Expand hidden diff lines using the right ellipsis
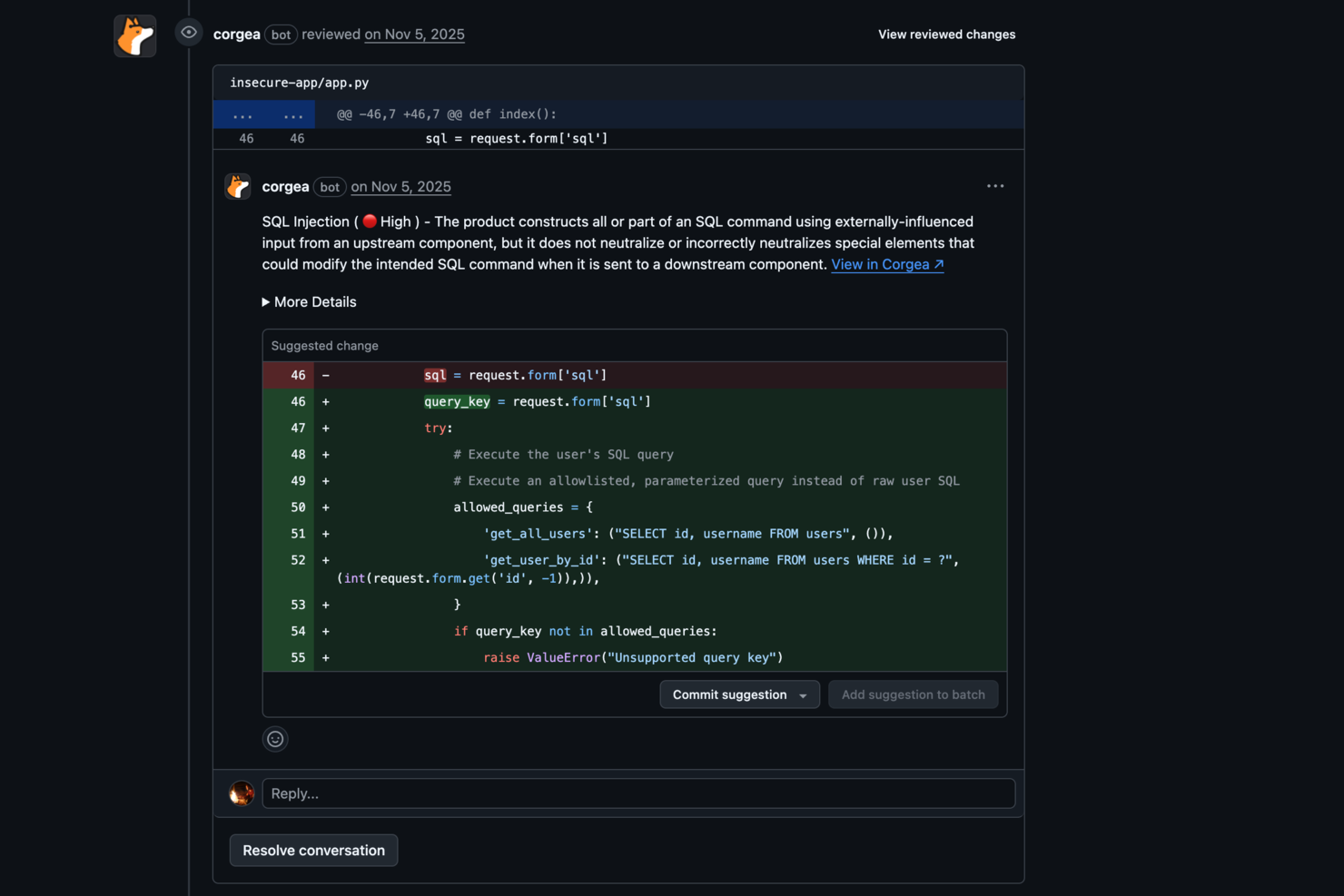 tap(293, 114)
